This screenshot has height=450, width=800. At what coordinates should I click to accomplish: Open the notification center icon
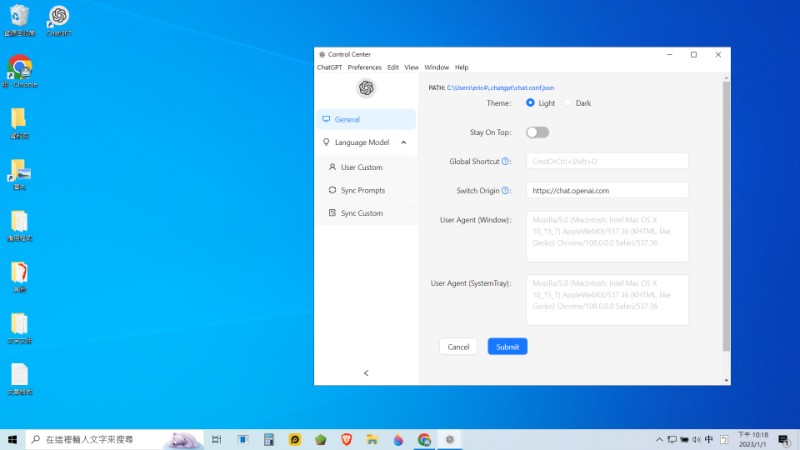pyautogui.click(x=784, y=439)
